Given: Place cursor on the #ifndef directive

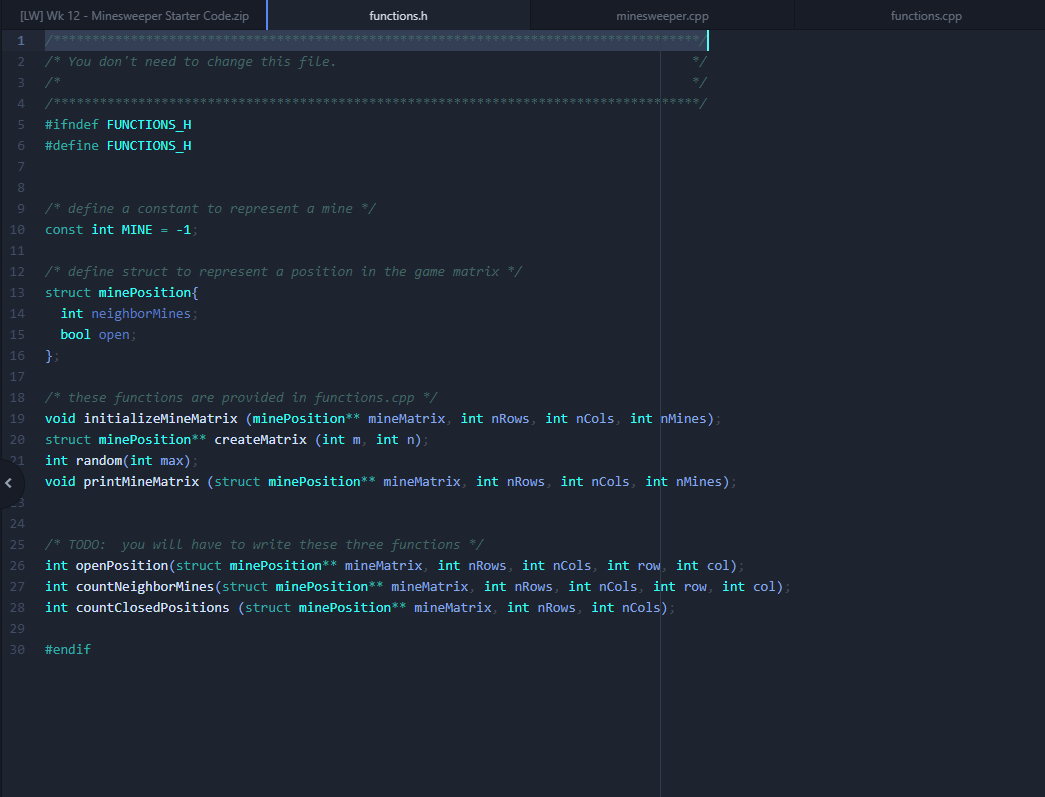Looking at the screenshot, I should click(72, 125).
